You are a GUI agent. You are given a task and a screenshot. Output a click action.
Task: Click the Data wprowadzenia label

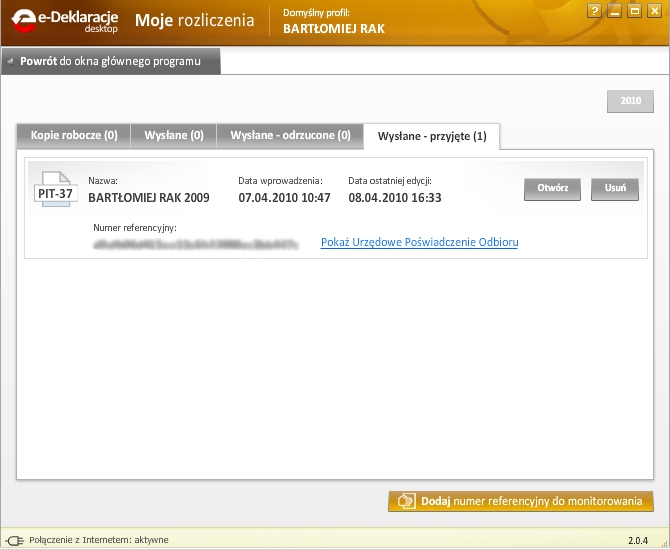point(280,181)
